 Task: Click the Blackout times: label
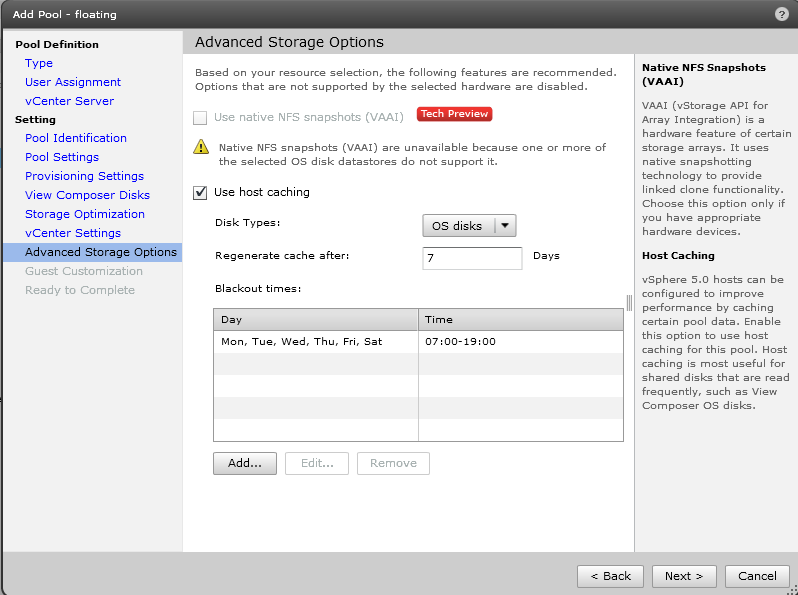pyautogui.click(x=258, y=289)
